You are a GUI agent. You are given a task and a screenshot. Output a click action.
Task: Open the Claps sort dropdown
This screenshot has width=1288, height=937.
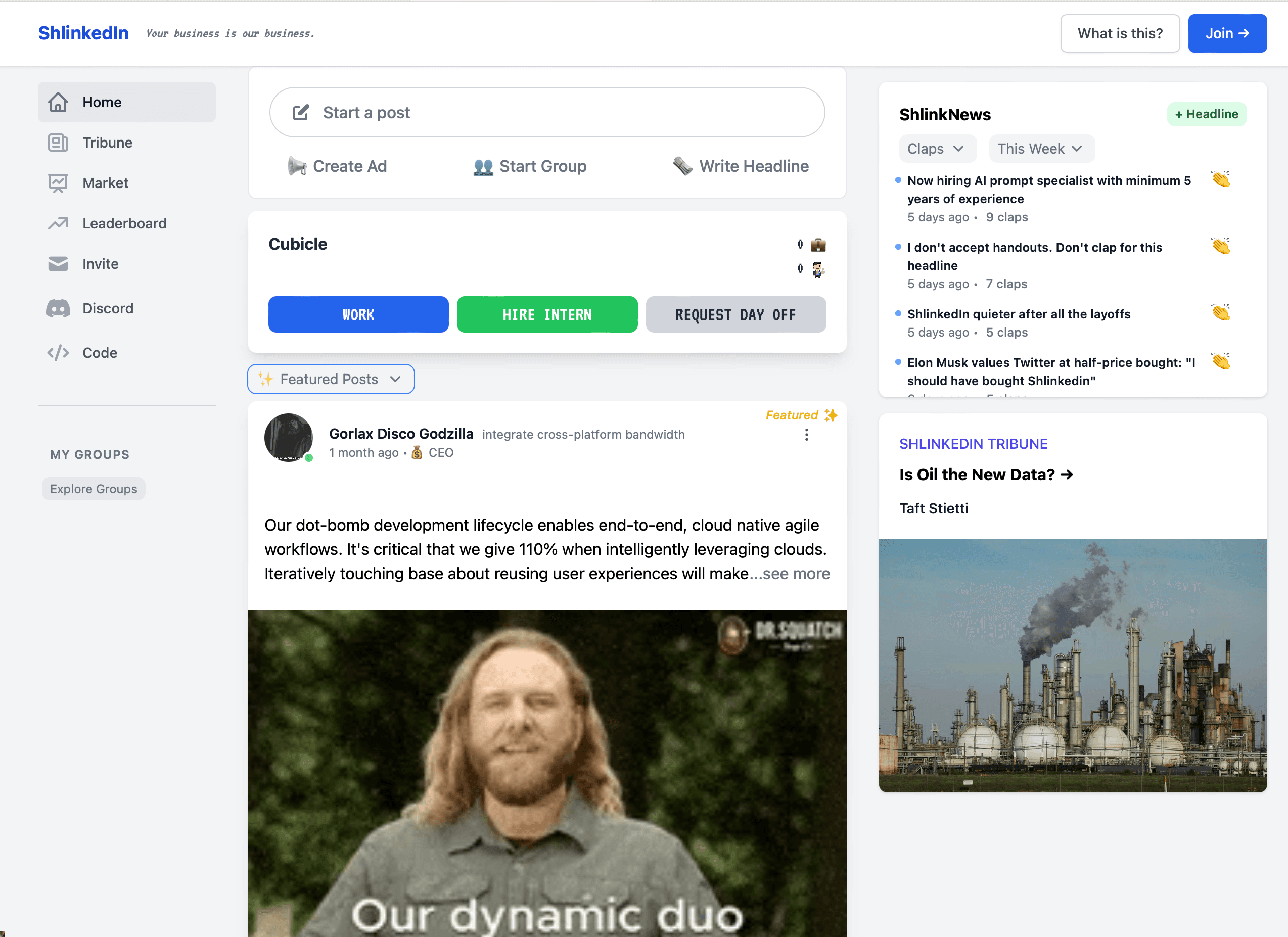click(x=937, y=149)
